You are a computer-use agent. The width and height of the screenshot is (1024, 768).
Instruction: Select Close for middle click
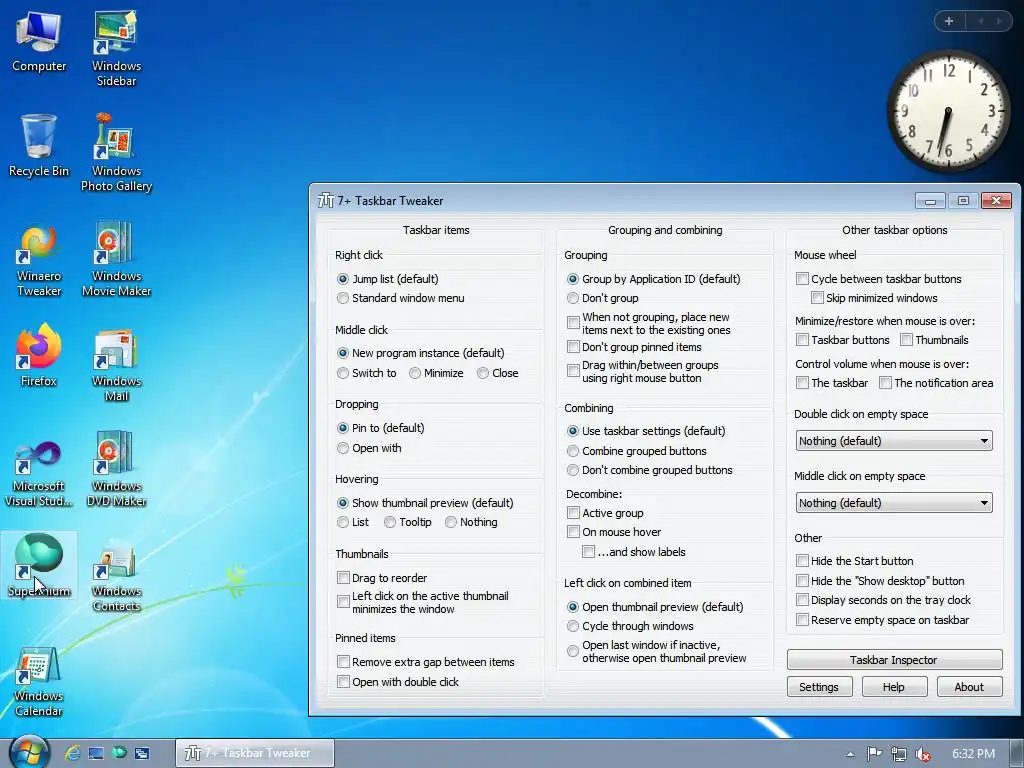click(x=498, y=373)
